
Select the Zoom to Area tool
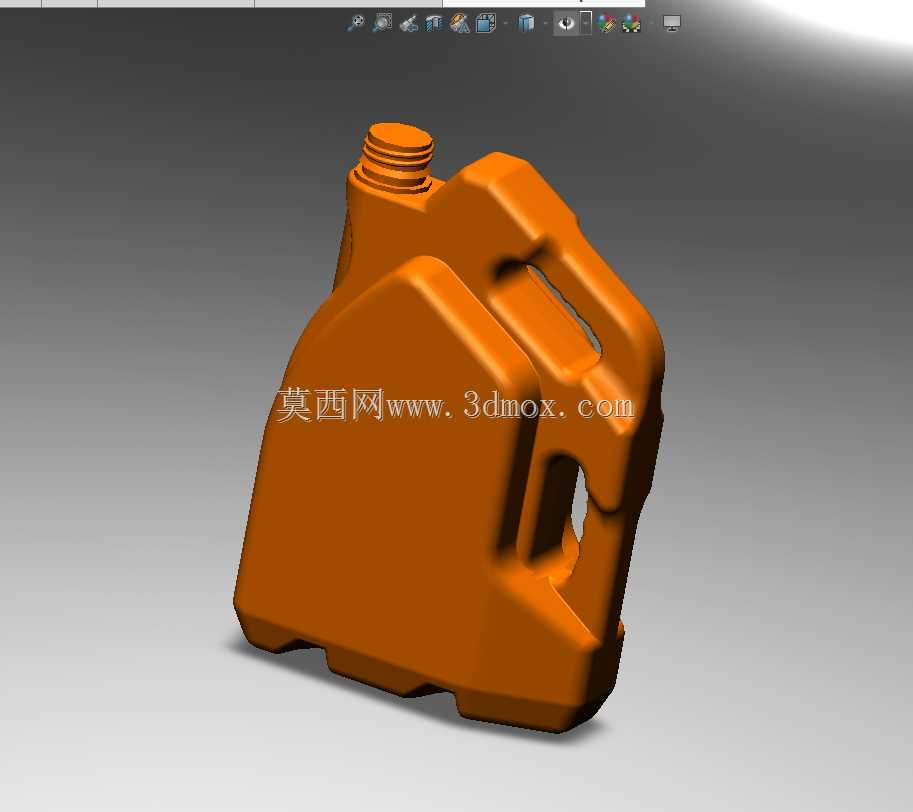tap(382, 23)
